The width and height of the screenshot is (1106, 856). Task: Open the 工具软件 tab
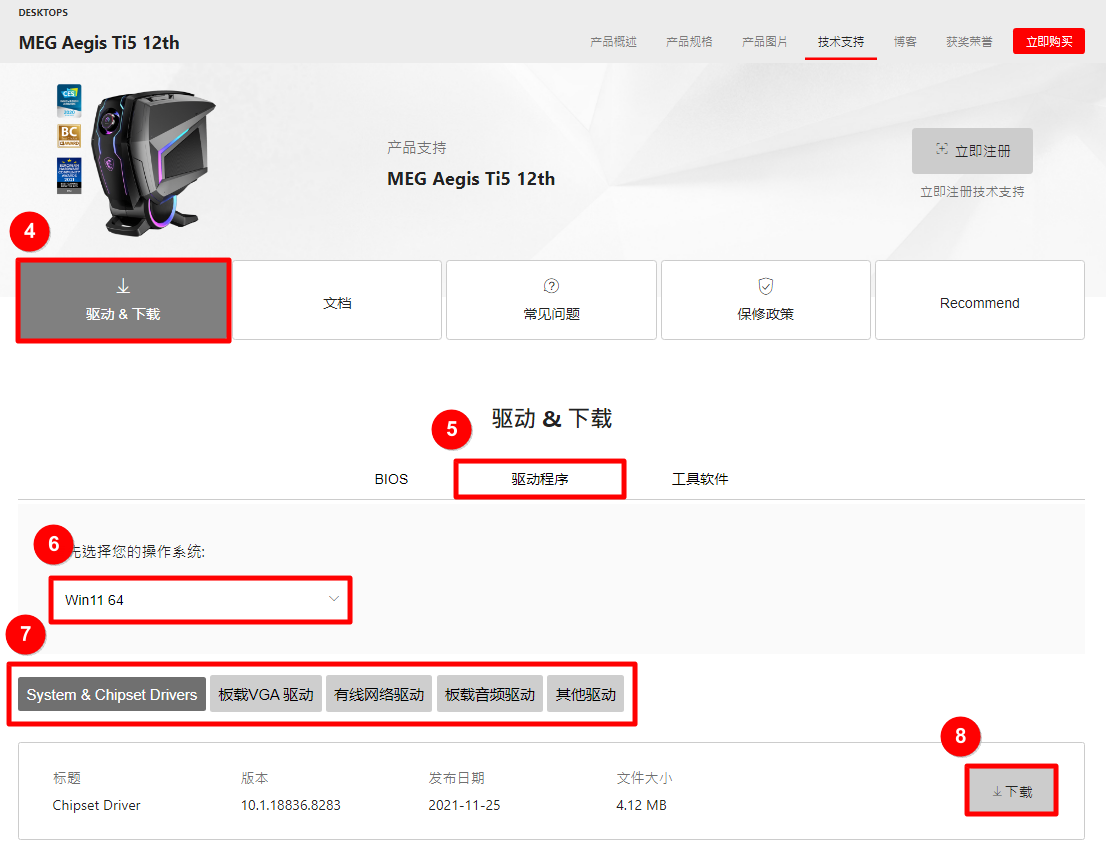pos(700,479)
